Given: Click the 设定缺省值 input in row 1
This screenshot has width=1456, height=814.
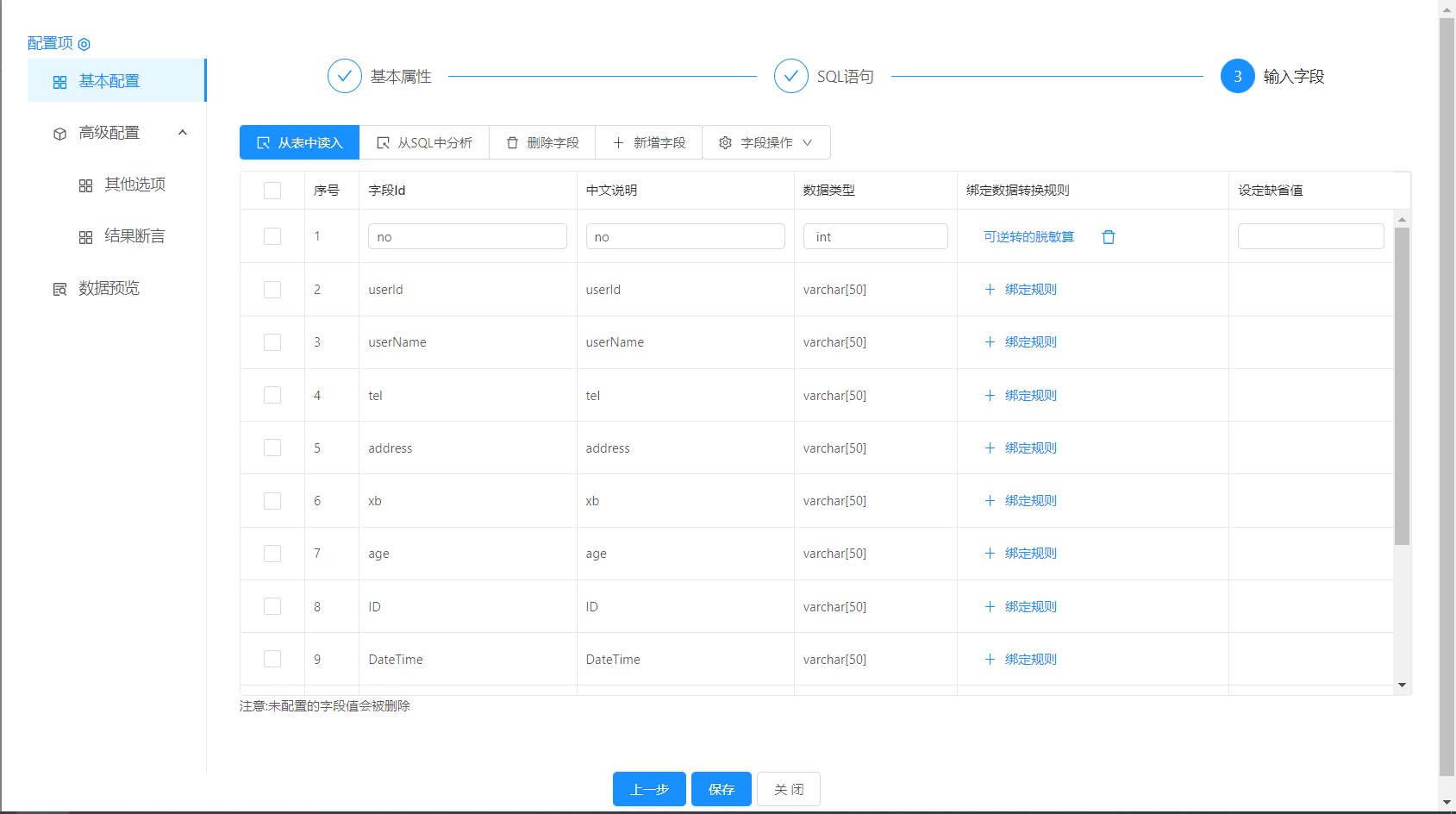Looking at the screenshot, I should (1310, 236).
